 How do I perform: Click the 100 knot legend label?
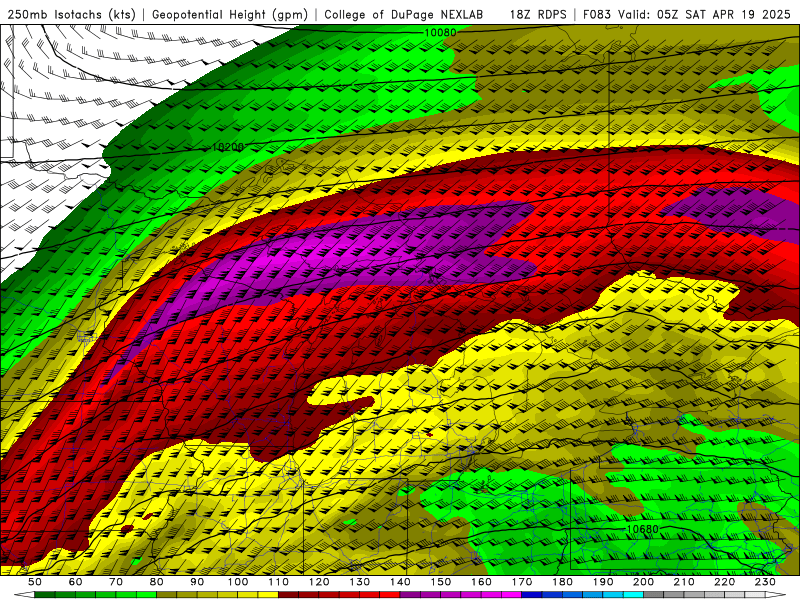(x=238, y=582)
